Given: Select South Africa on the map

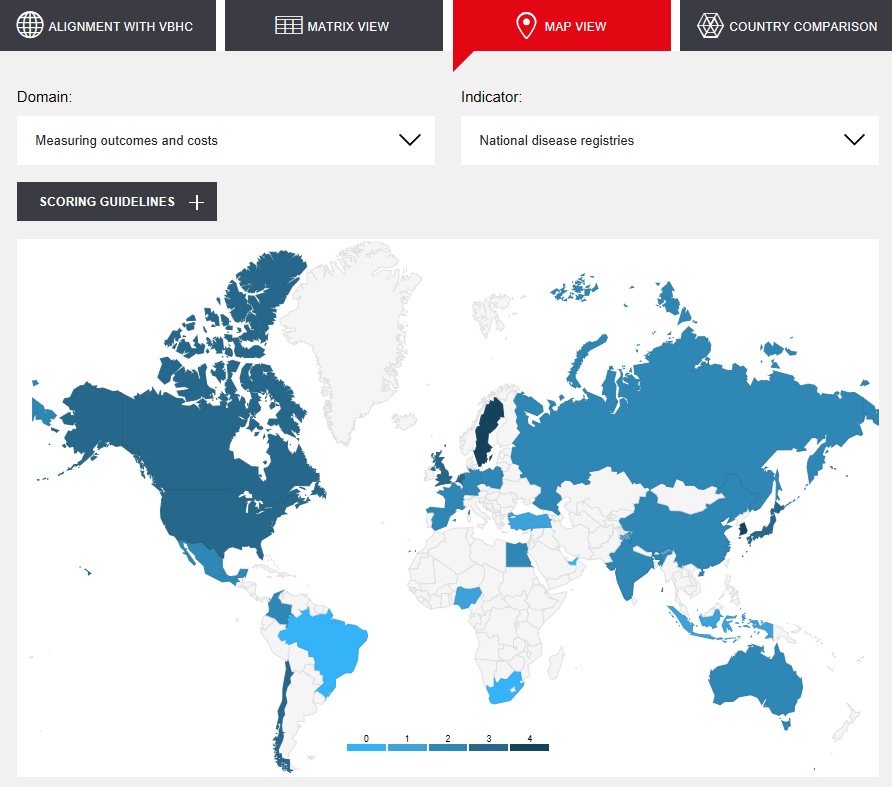Looking at the screenshot, I should (x=503, y=689).
